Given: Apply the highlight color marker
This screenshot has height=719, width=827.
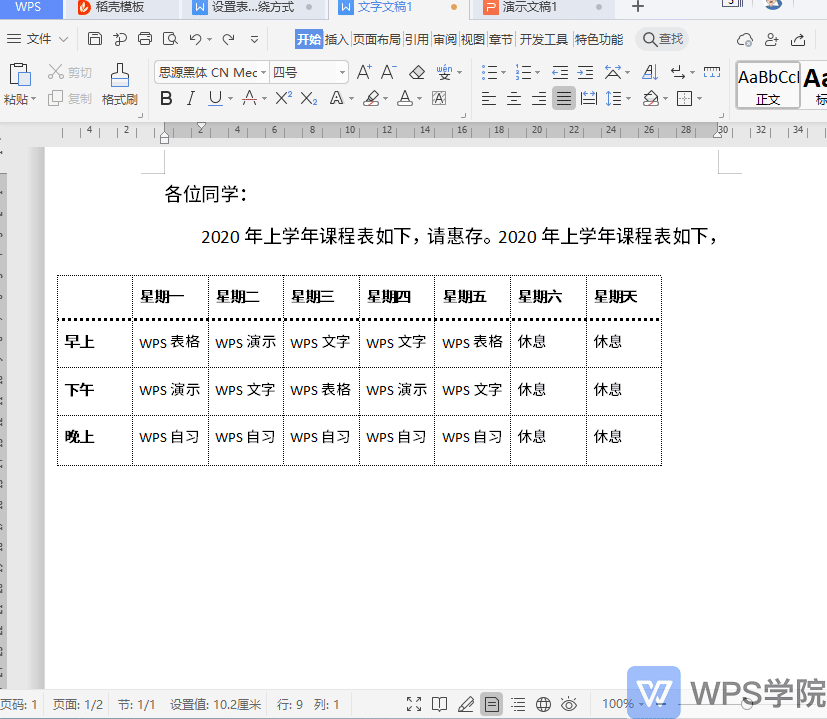Looking at the screenshot, I should pos(372,98).
